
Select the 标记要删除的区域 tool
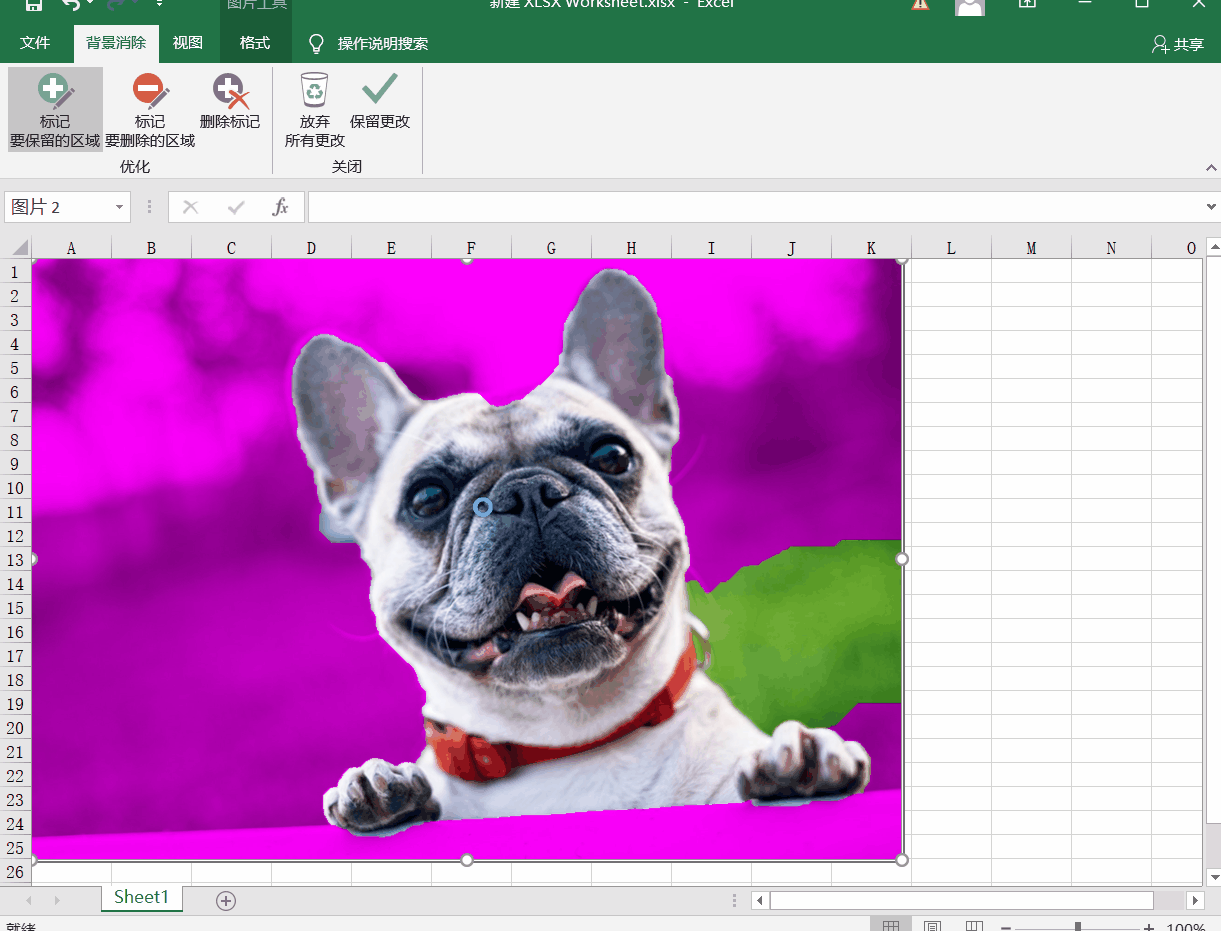click(x=150, y=110)
